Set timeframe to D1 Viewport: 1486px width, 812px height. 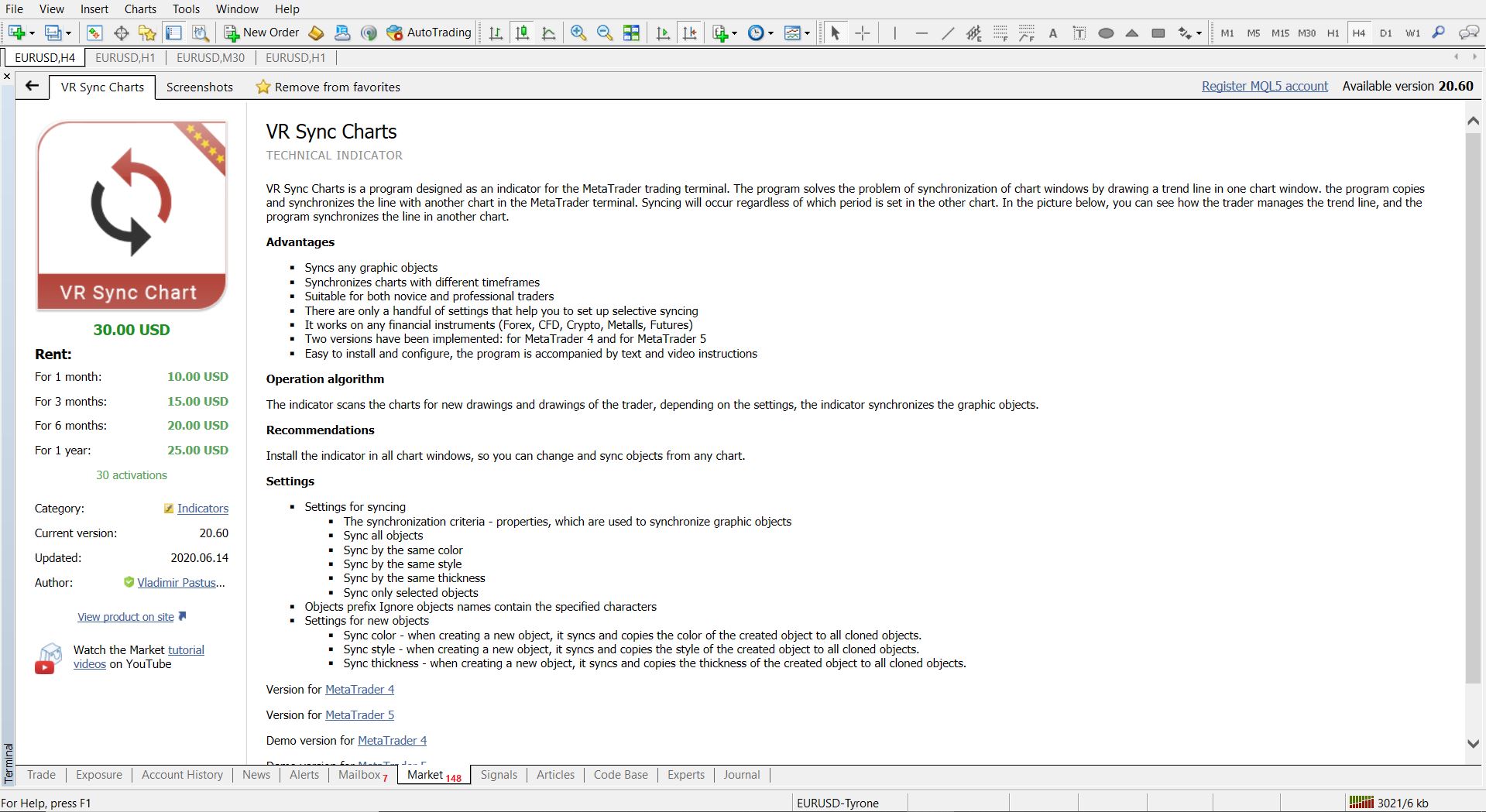point(1386,33)
